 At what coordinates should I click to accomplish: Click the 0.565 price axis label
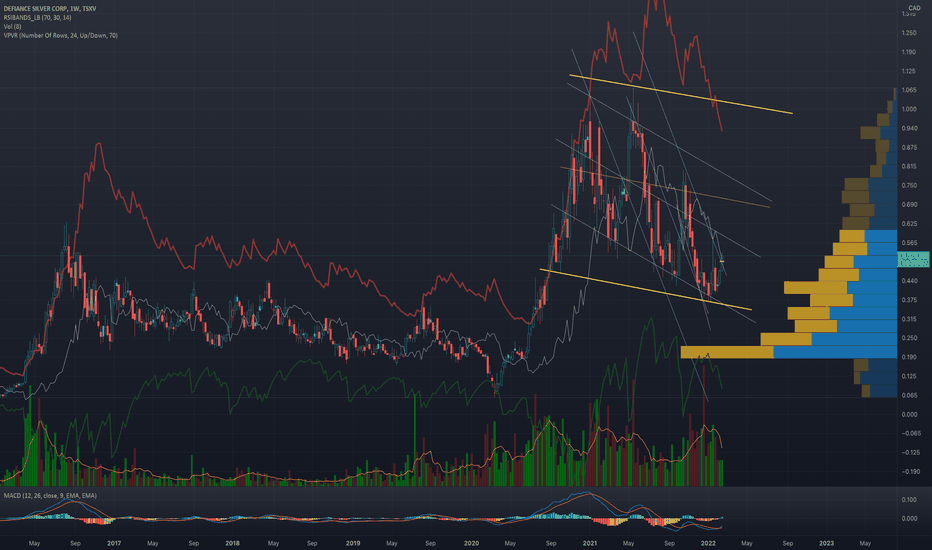pyautogui.click(x=909, y=243)
